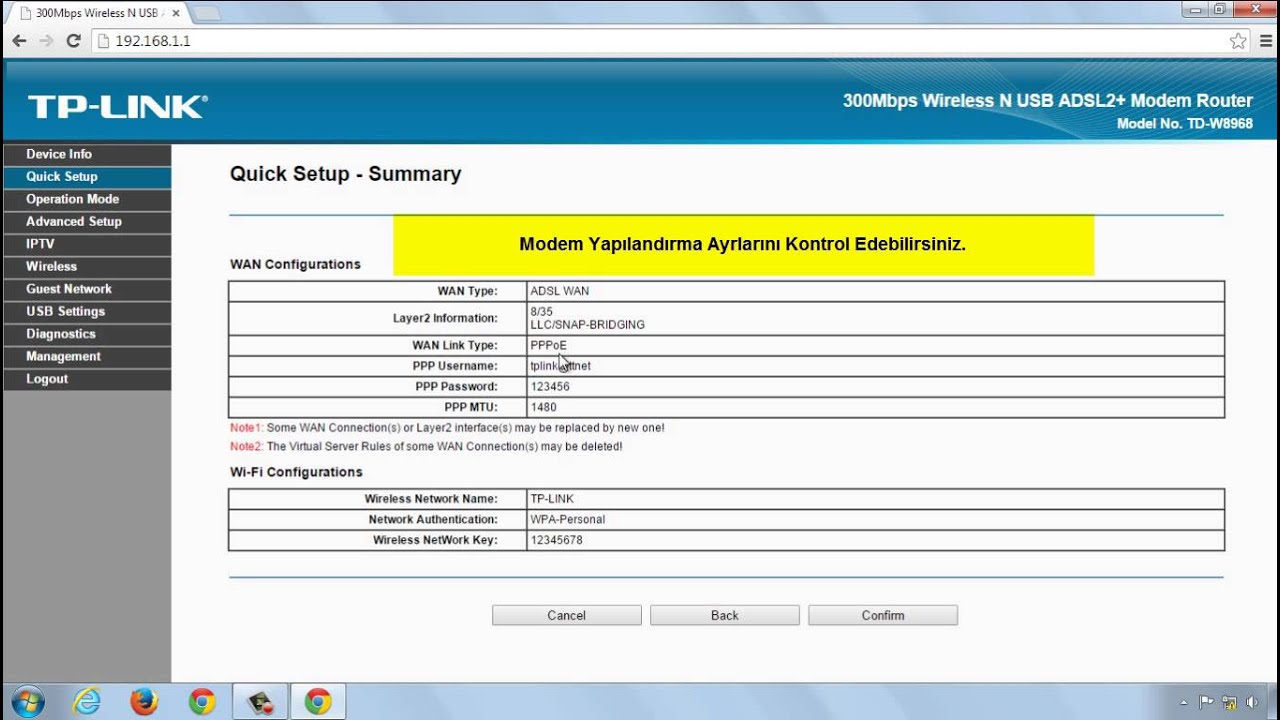Image resolution: width=1280 pixels, height=720 pixels.
Task: Launch Firefox from the taskbar
Action: coord(144,702)
